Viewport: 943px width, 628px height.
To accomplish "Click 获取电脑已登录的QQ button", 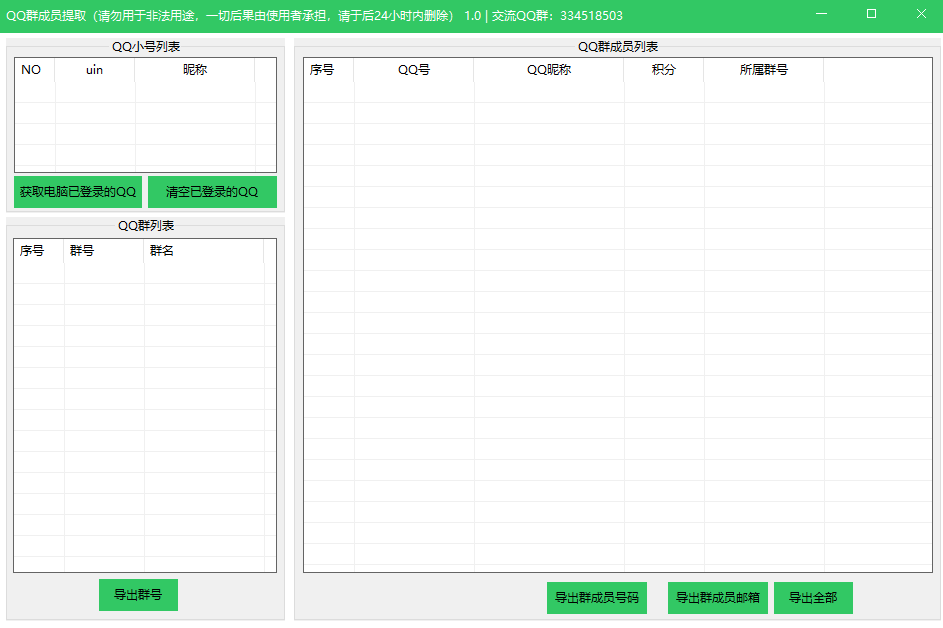I will click(x=78, y=192).
